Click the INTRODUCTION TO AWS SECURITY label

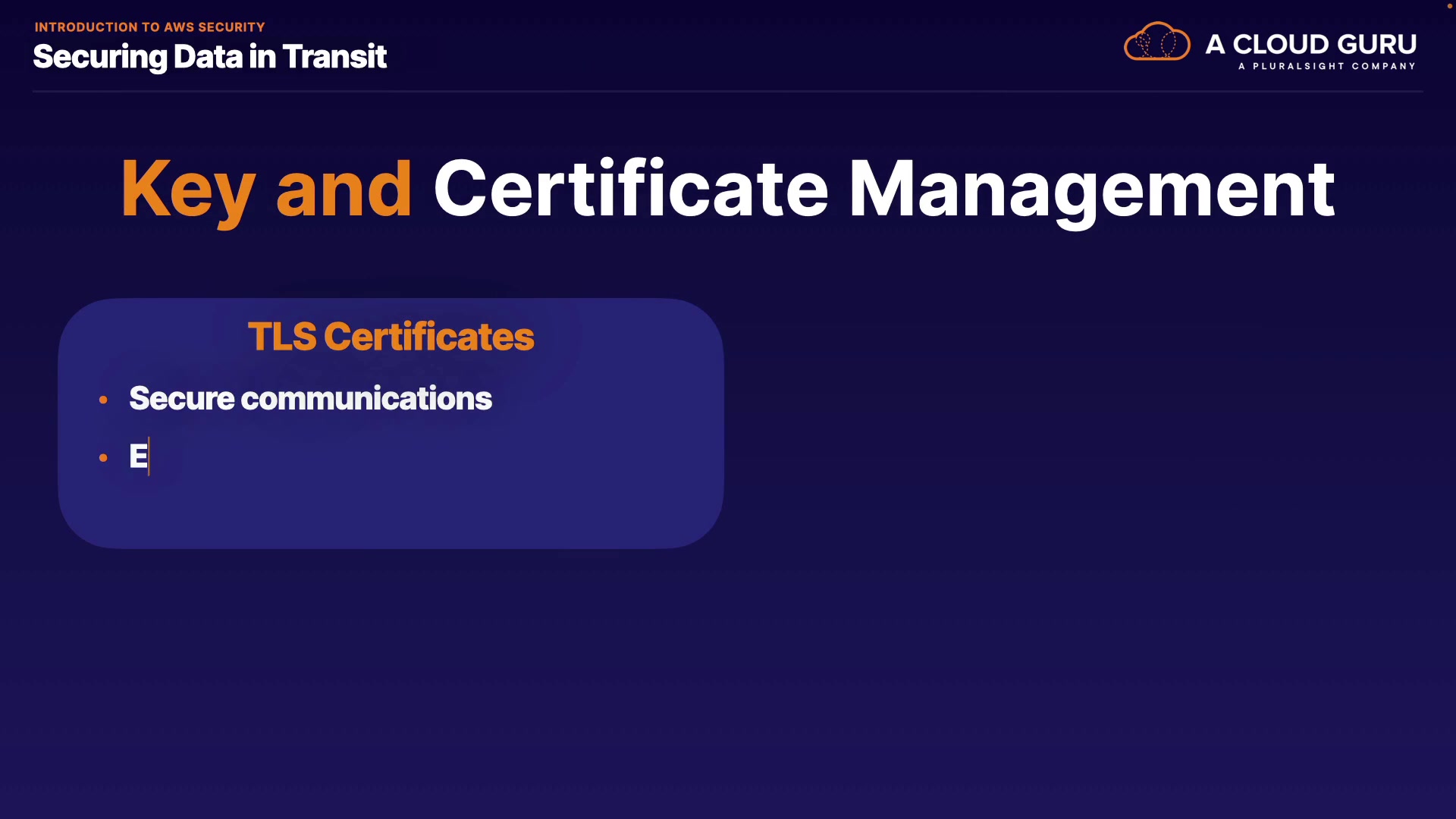coord(149,27)
